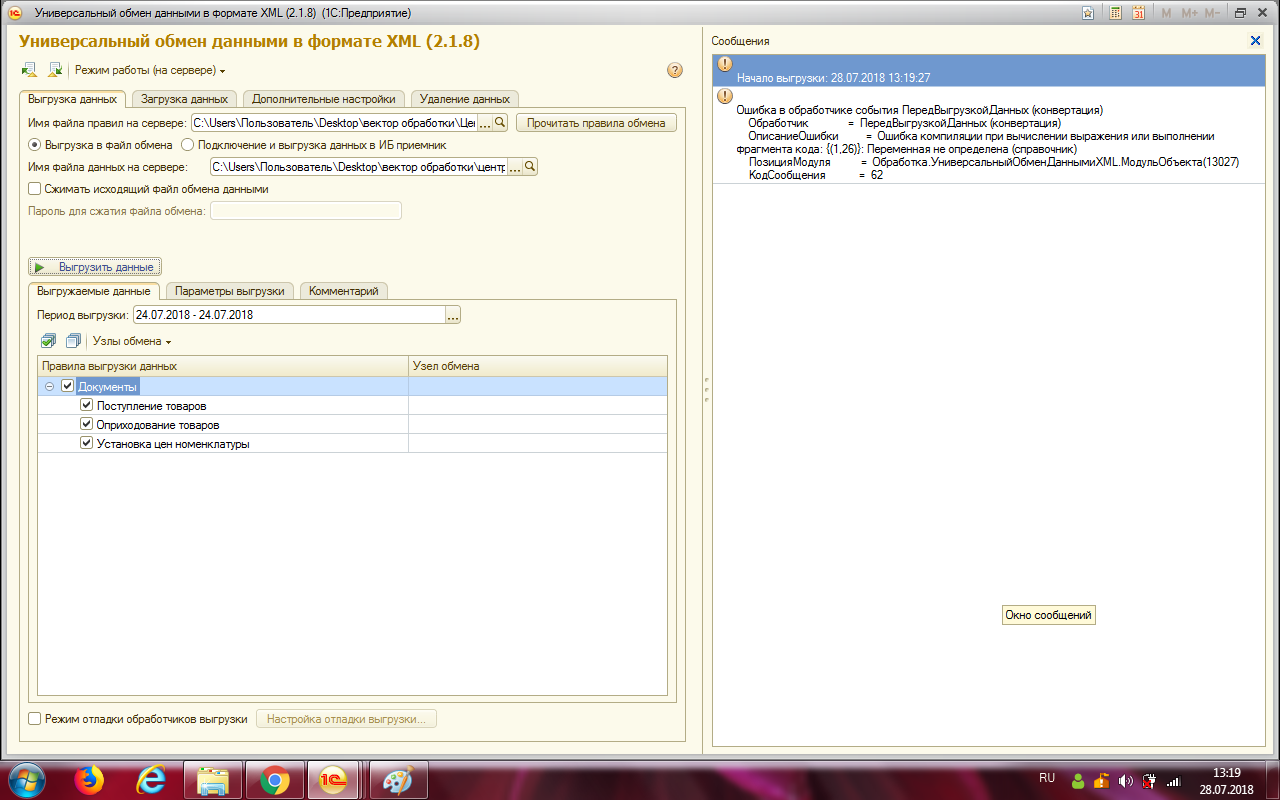Click 'Прочитать правила обмена' button
1280x800 pixels.
(596, 122)
